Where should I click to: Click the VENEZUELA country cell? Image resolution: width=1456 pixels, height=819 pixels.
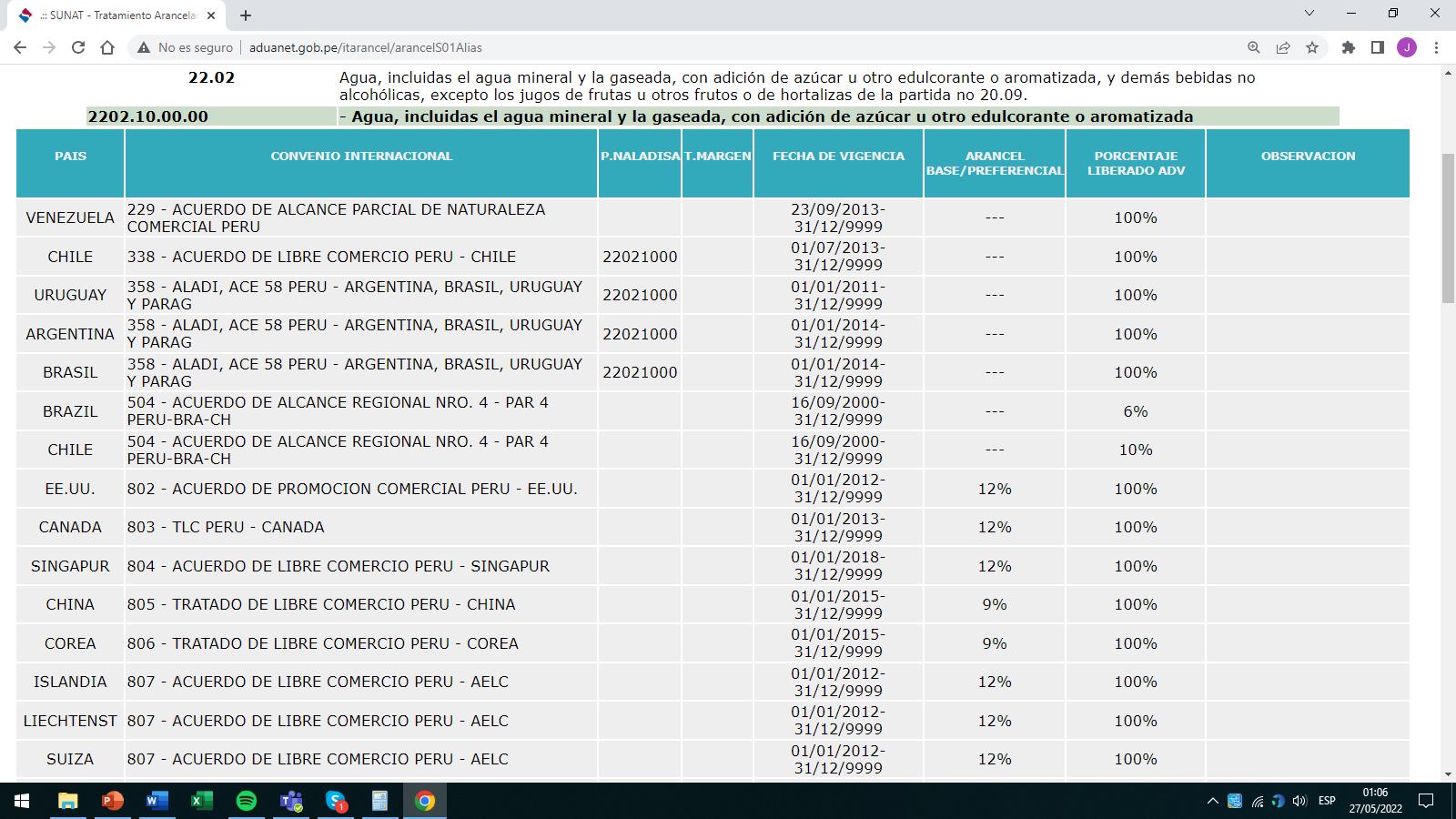coord(70,217)
